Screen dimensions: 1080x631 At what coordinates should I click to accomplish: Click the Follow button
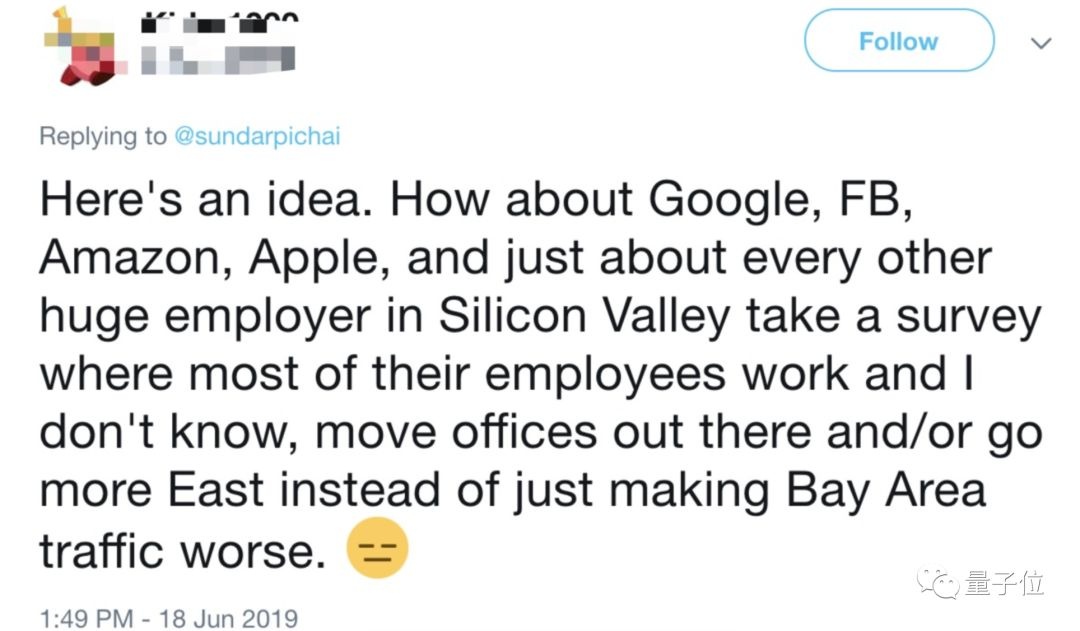tap(898, 41)
